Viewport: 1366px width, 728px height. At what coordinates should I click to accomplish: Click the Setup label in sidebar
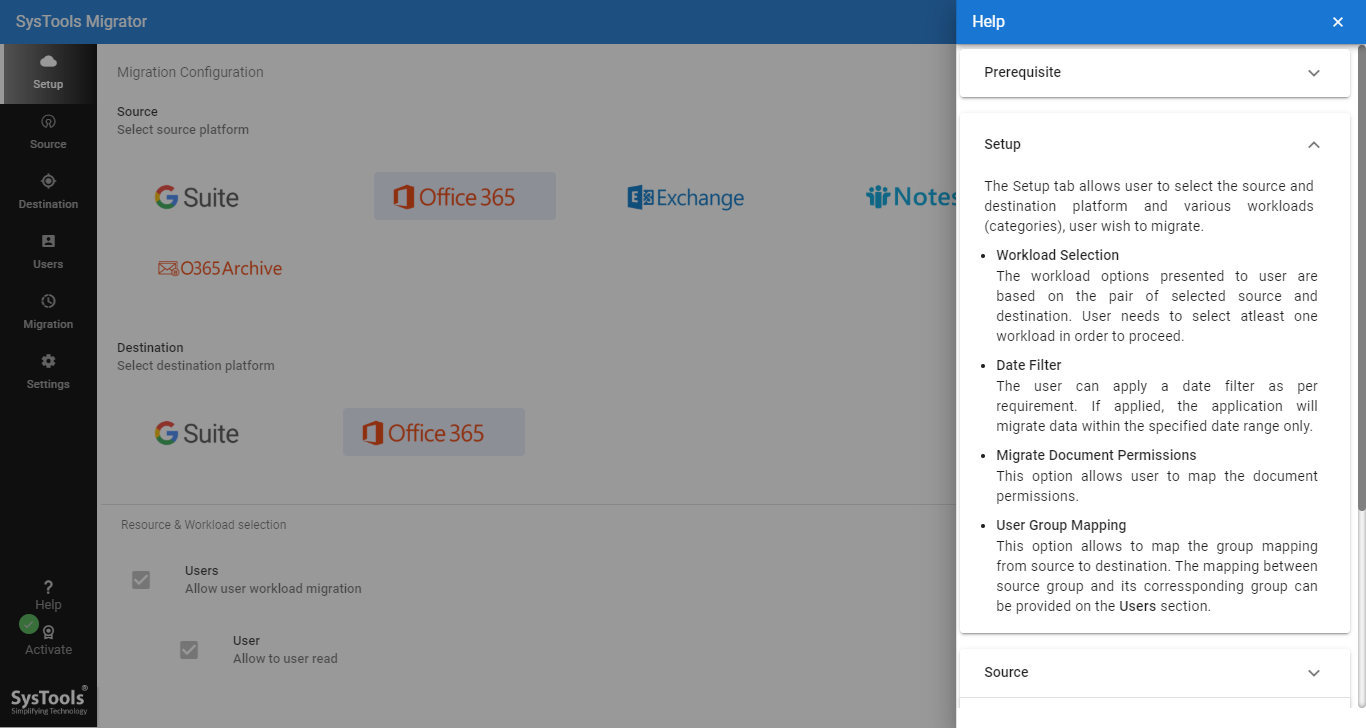pos(48,84)
